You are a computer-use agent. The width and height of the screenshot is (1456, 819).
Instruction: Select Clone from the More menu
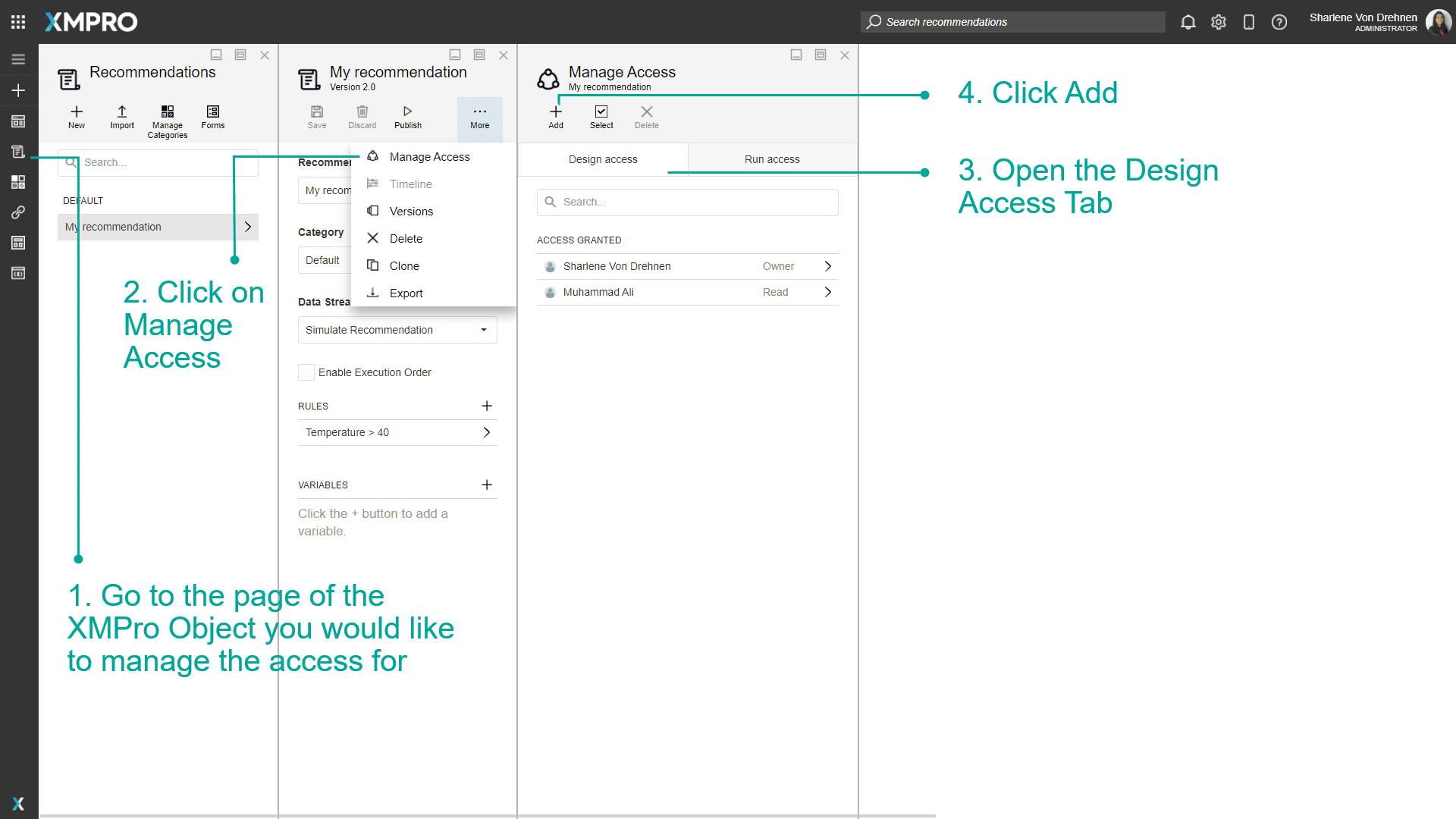(x=403, y=265)
